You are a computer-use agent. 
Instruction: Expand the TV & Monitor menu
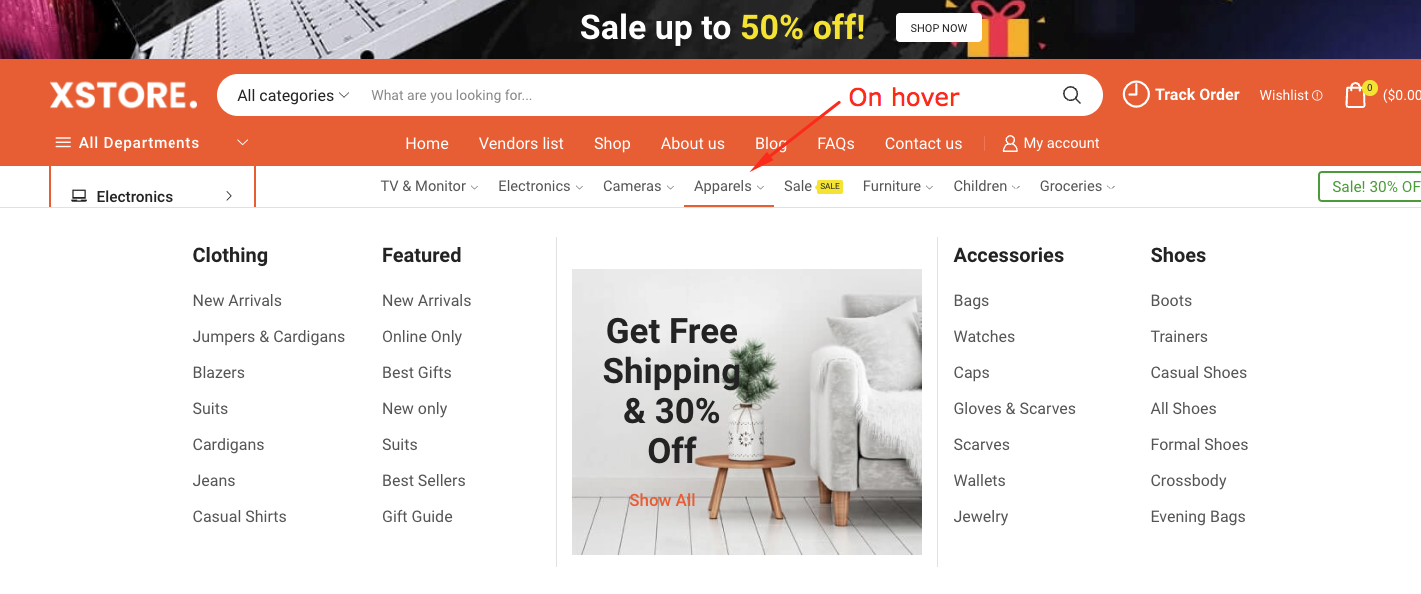[429, 186]
